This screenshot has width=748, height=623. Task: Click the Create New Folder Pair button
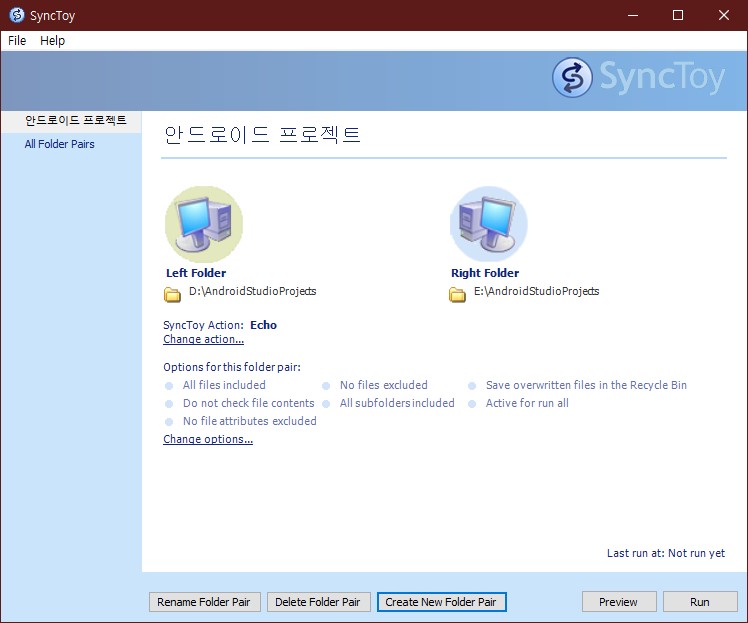point(441,602)
